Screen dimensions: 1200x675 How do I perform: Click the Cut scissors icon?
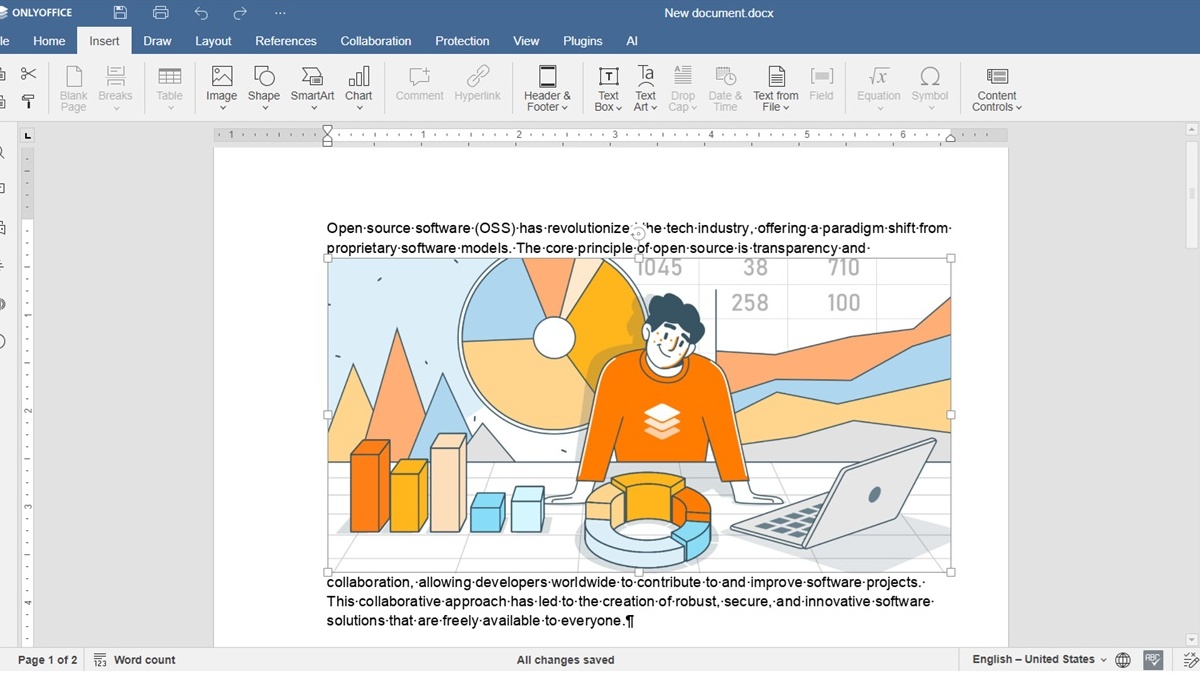(x=28, y=74)
